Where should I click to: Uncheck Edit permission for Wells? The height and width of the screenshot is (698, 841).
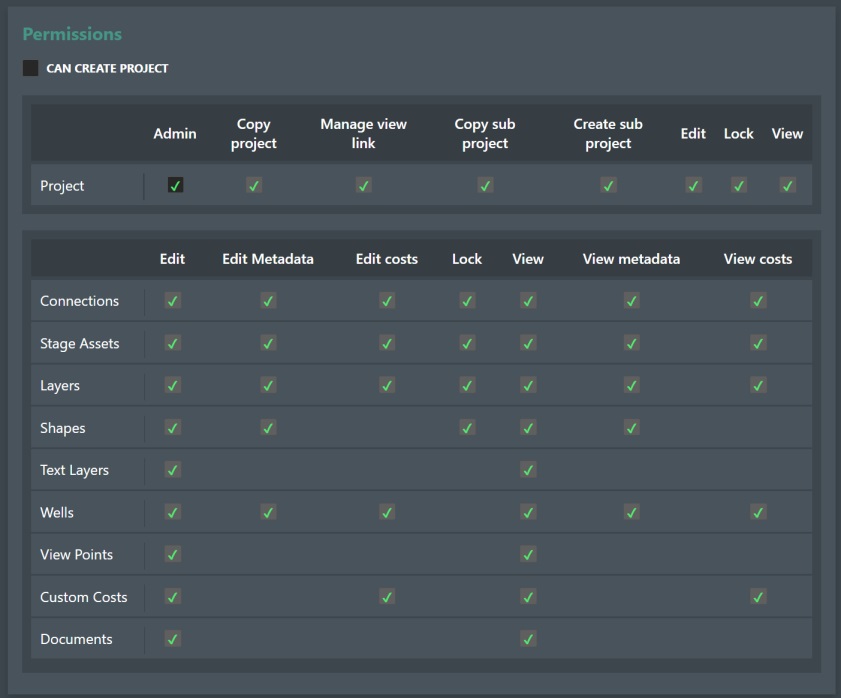[x=173, y=512]
